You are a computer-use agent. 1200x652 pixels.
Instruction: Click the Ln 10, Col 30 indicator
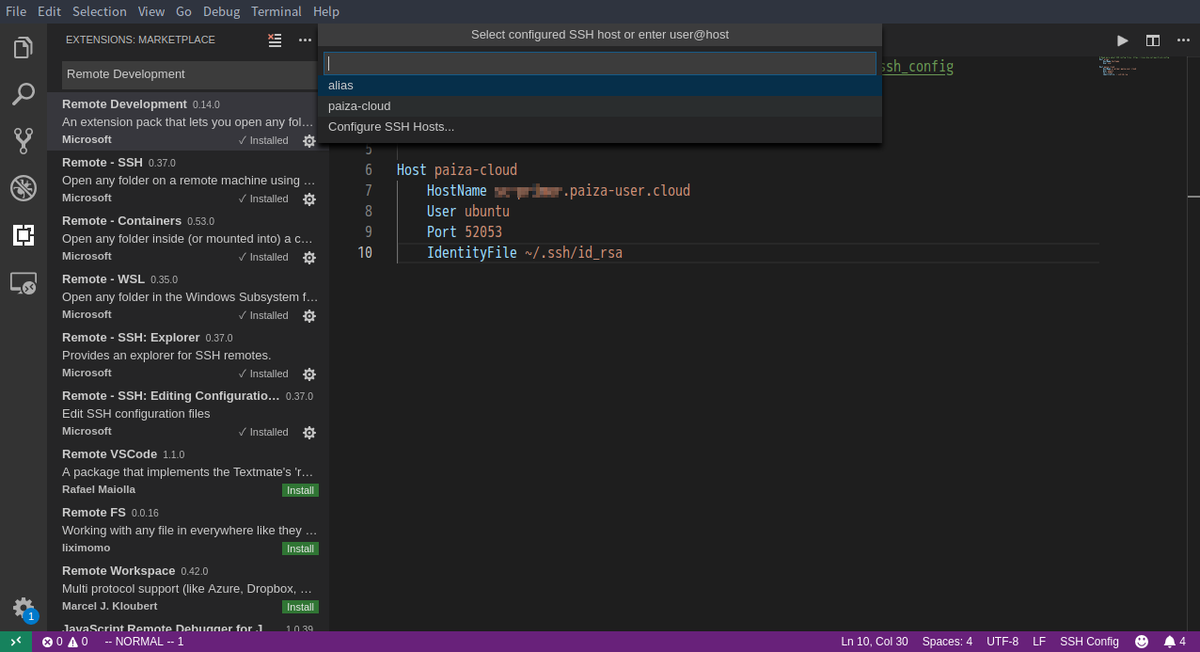click(874, 641)
